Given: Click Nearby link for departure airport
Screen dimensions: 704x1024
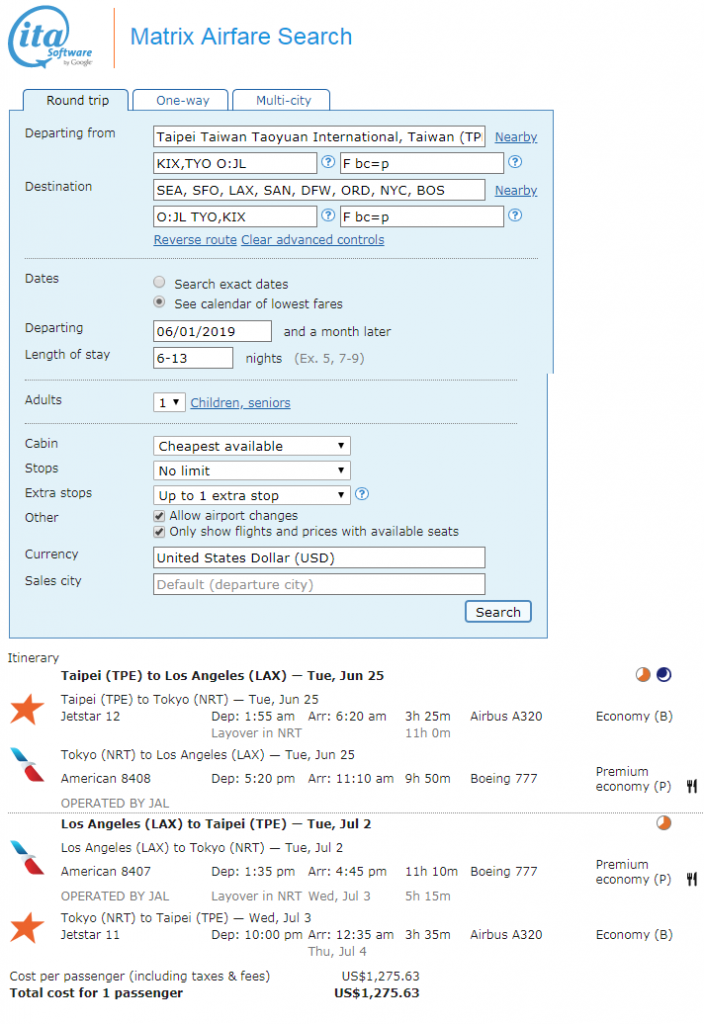Looking at the screenshot, I should tap(515, 137).
